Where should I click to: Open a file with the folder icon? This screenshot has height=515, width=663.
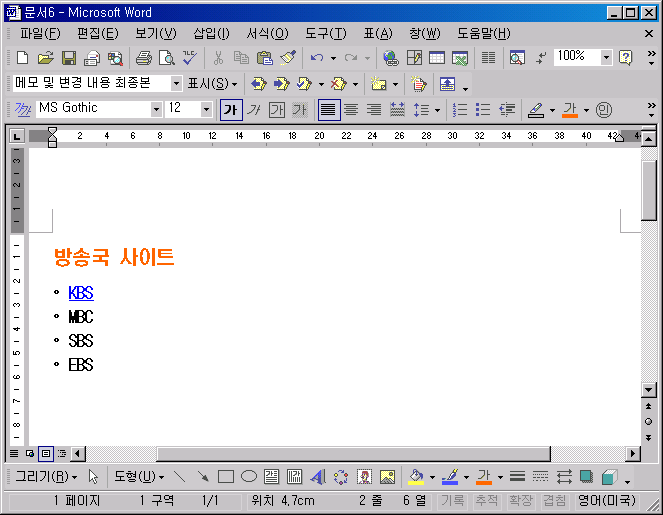[46, 58]
